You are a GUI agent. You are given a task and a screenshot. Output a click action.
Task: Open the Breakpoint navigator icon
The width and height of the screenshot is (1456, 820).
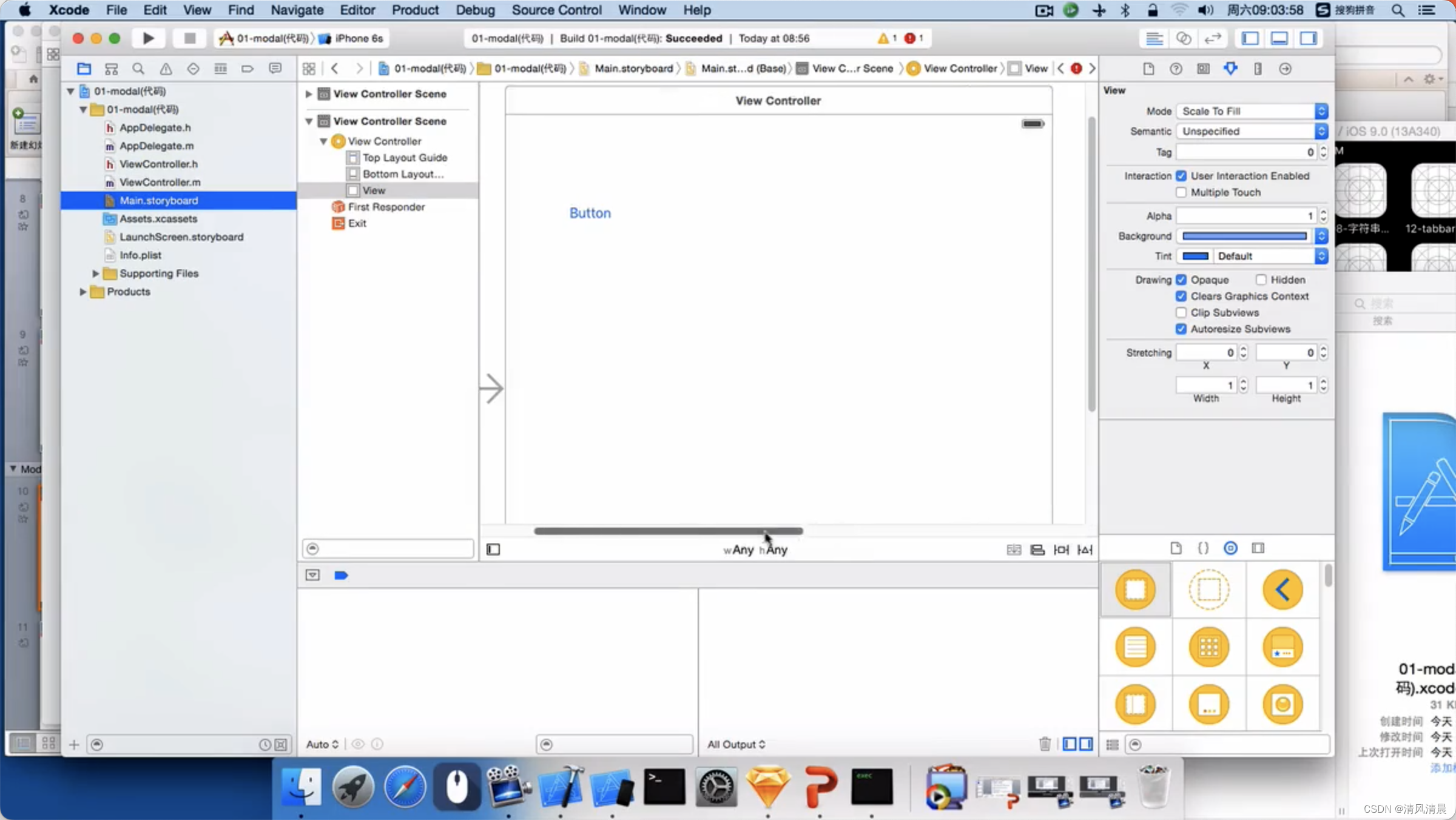click(248, 69)
